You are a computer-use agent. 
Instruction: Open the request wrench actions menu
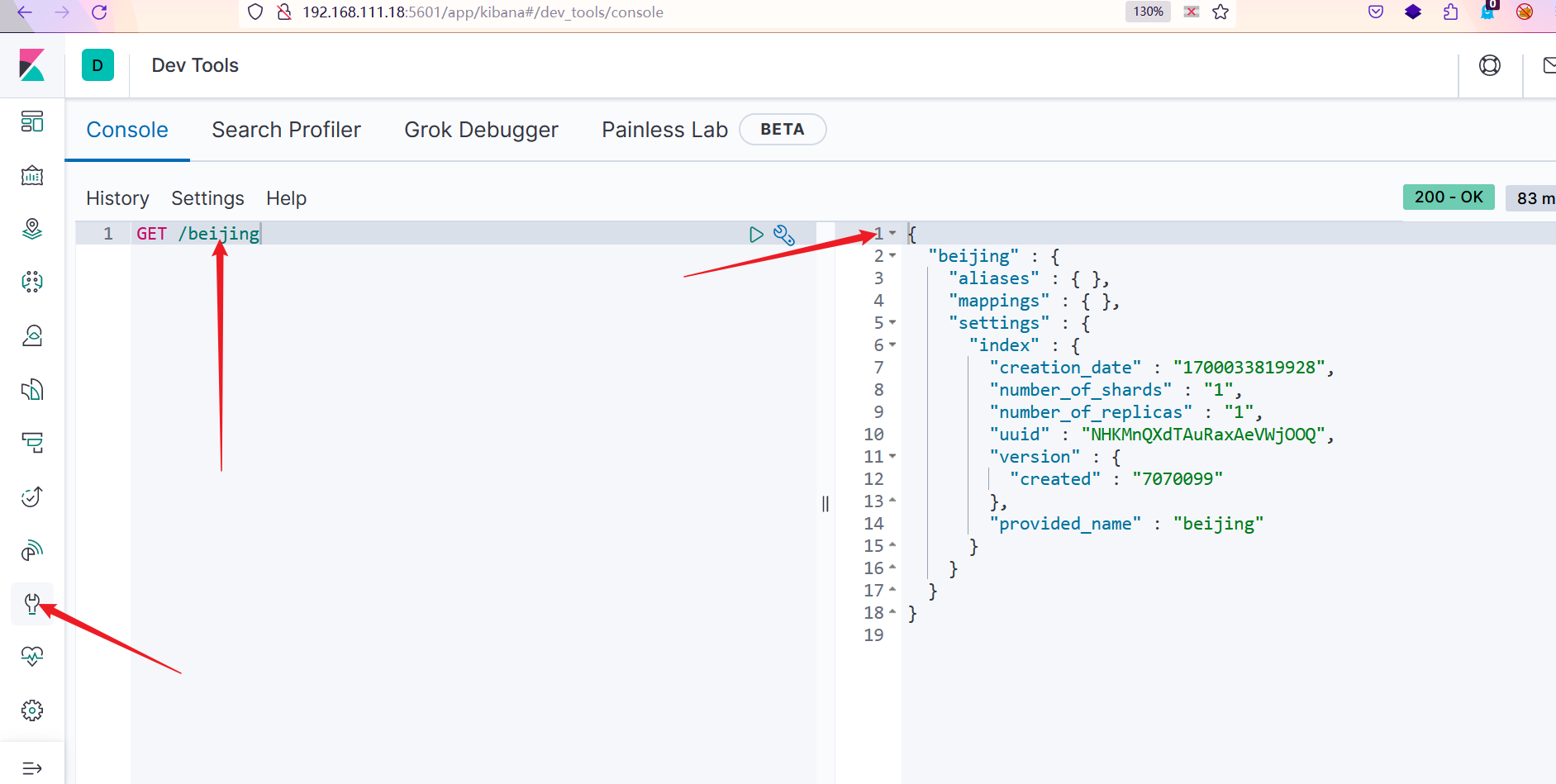784,235
